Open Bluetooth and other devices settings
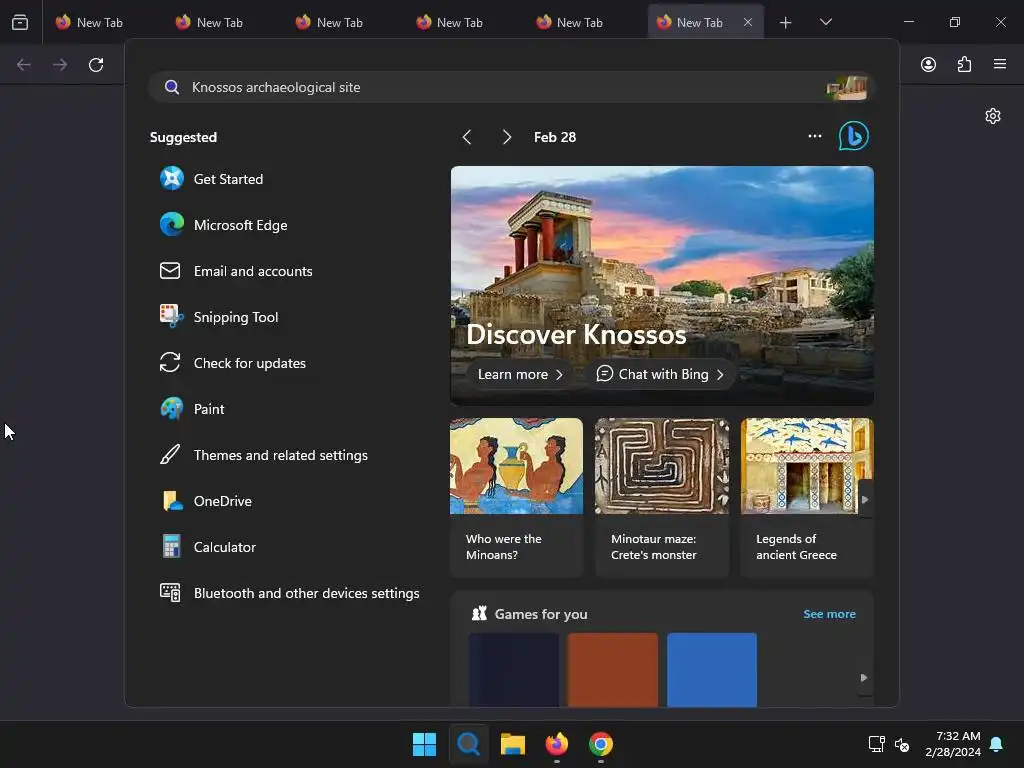 click(289, 593)
